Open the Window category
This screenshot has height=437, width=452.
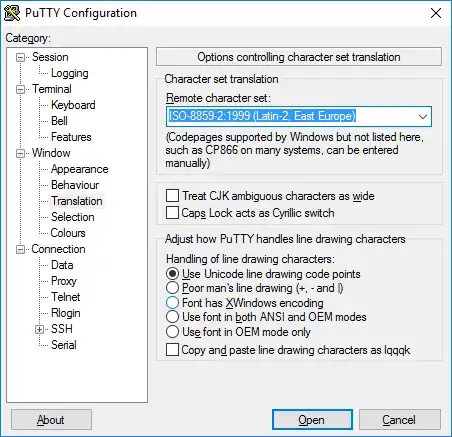click(51, 153)
